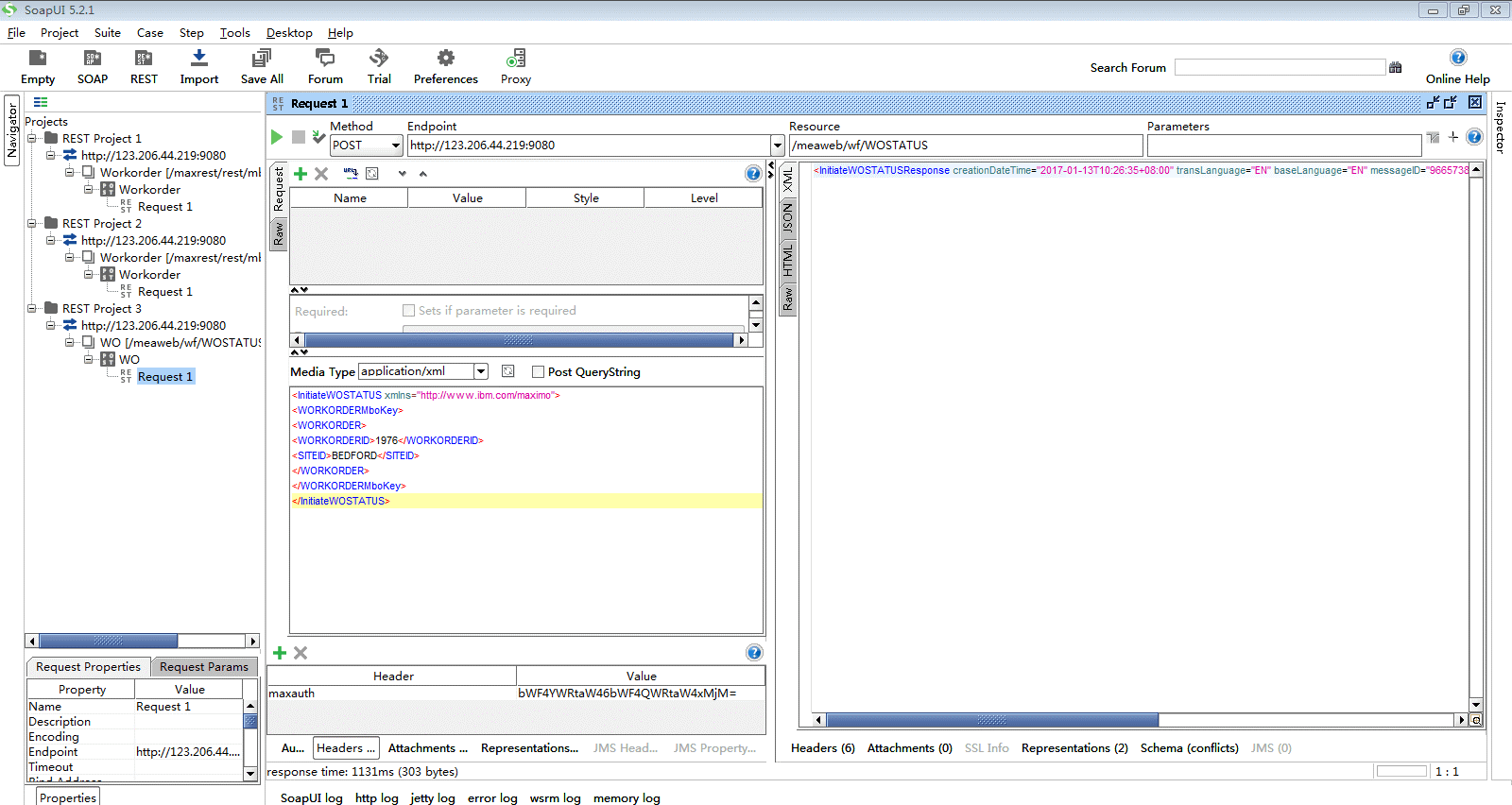Screen dimensions: 1512x805
Task: Open the Trial toolbar button
Action: point(379,67)
